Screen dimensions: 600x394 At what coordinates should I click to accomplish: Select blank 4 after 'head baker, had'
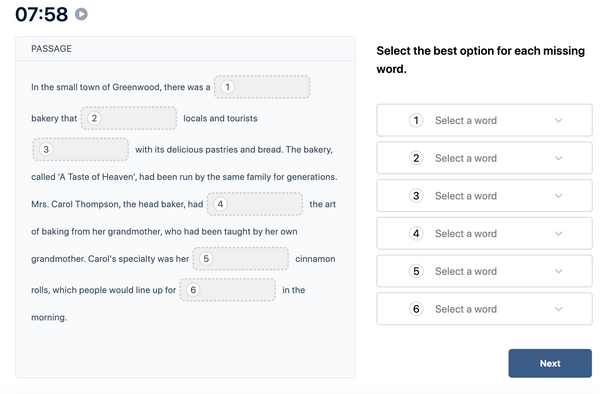(255, 204)
